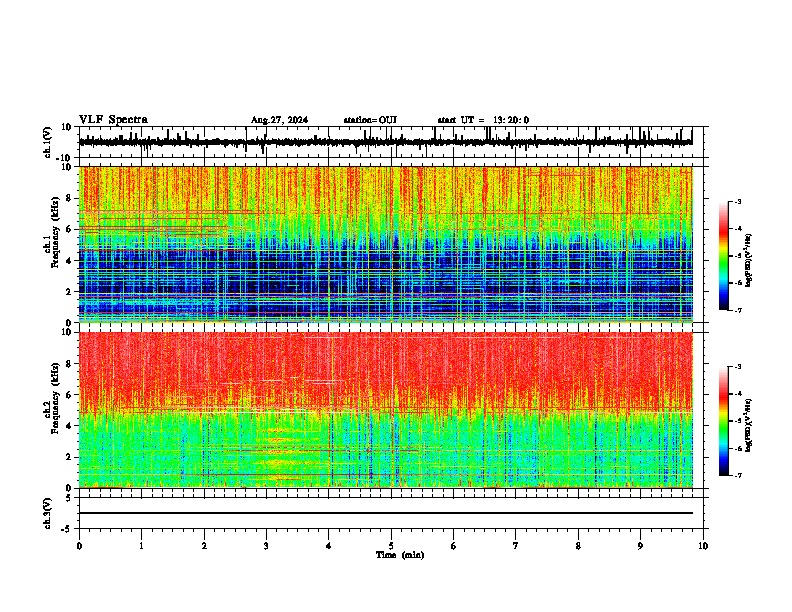Click time axis tick label '0'
Viewport: 792px width, 612px height.
pyautogui.click(x=79, y=546)
